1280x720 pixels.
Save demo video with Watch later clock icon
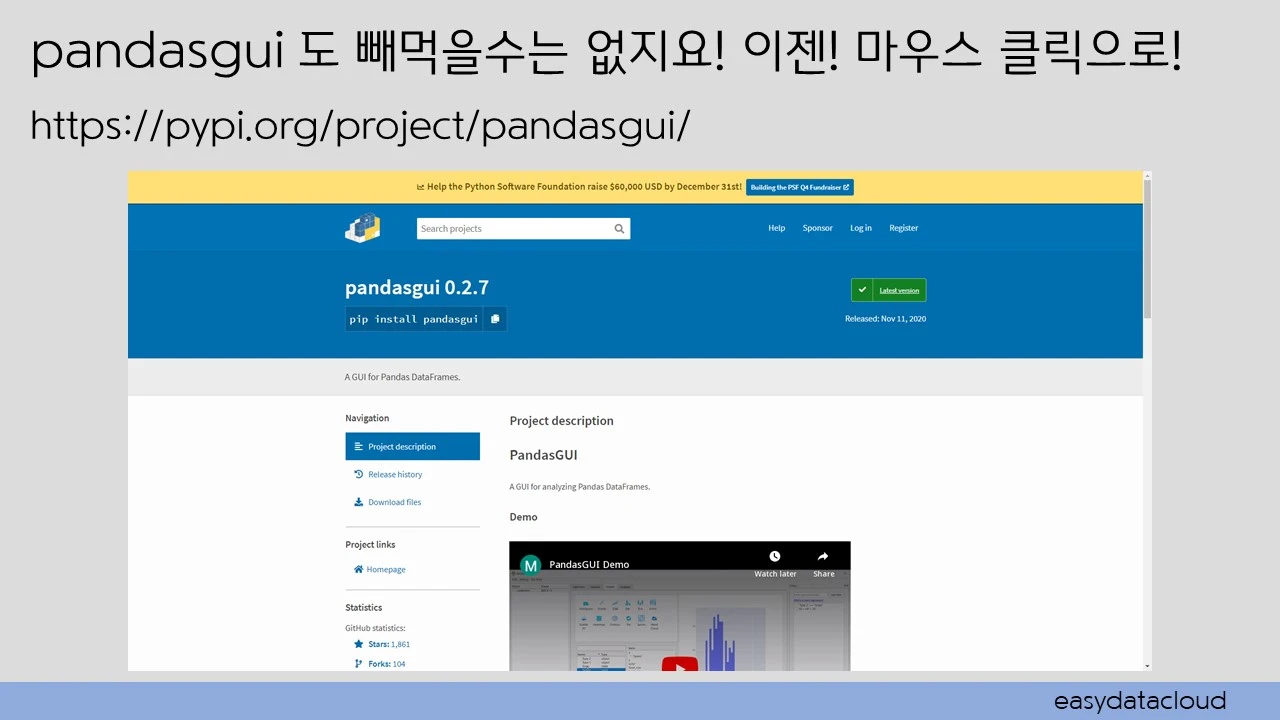[774, 556]
